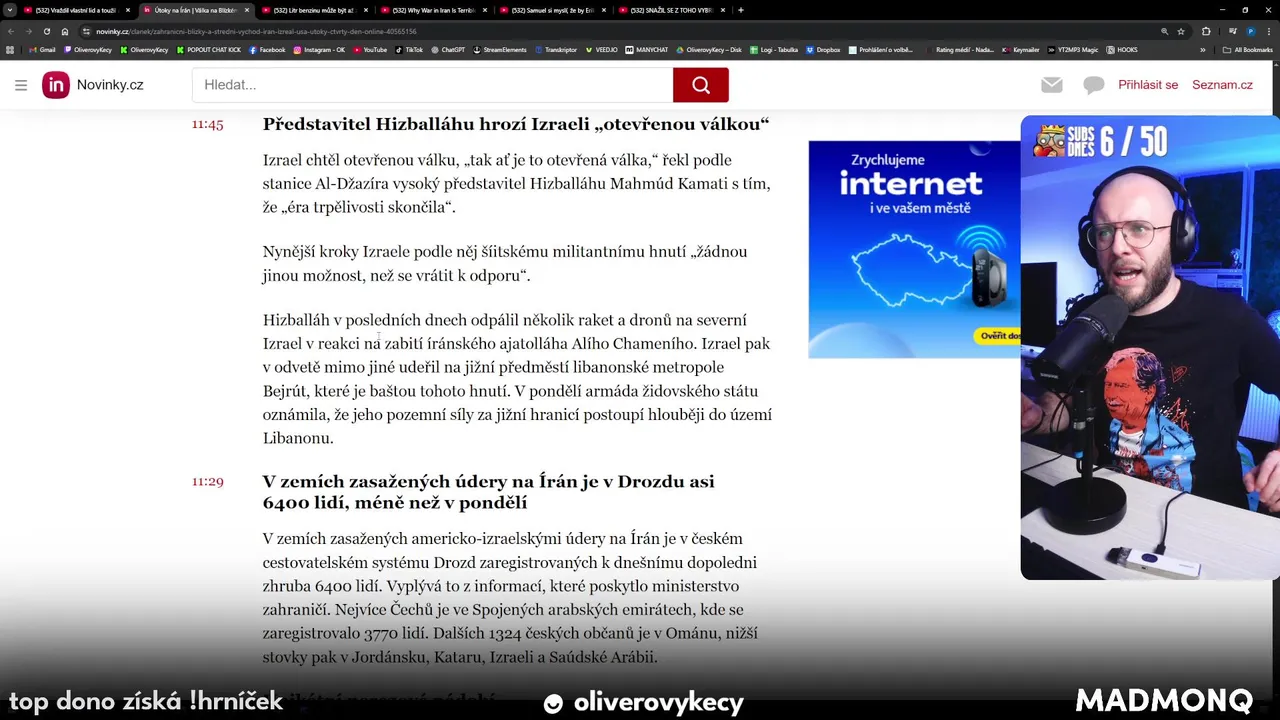Viewport: 1280px width, 720px height.
Task: Open the HOOKS bookmark
Action: point(1123,49)
